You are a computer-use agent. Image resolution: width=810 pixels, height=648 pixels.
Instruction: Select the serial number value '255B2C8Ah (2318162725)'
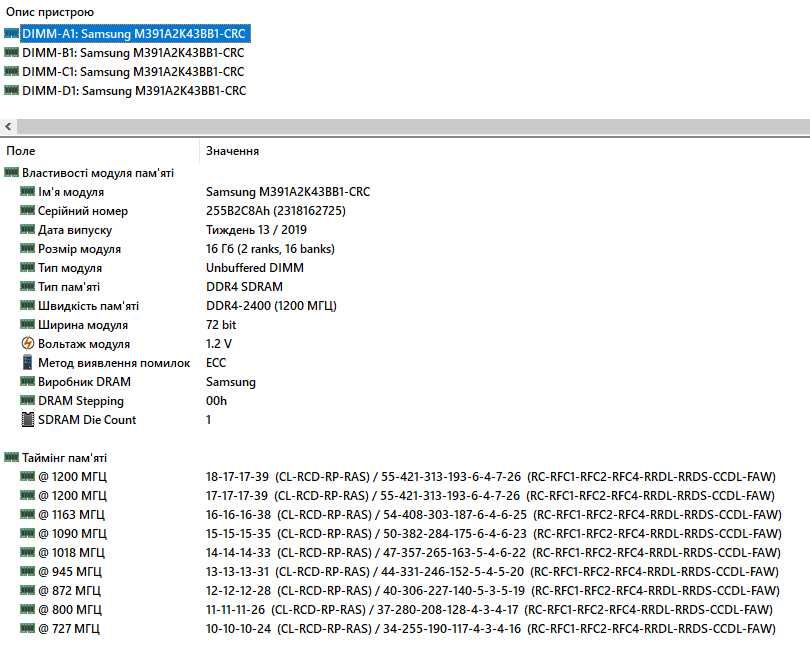[276, 211]
